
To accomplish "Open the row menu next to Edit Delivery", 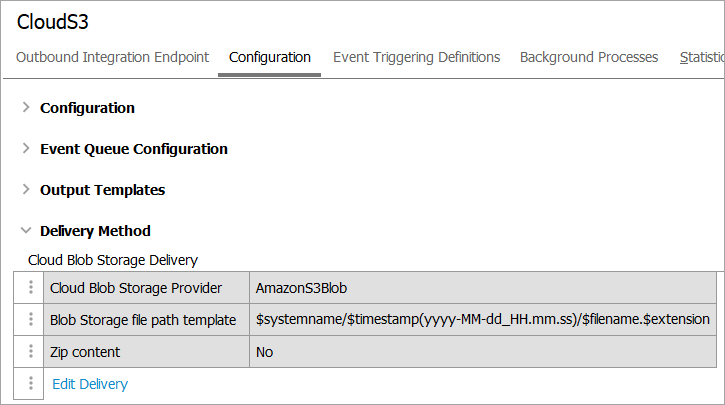I will pyautogui.click(x=31, y=384).
